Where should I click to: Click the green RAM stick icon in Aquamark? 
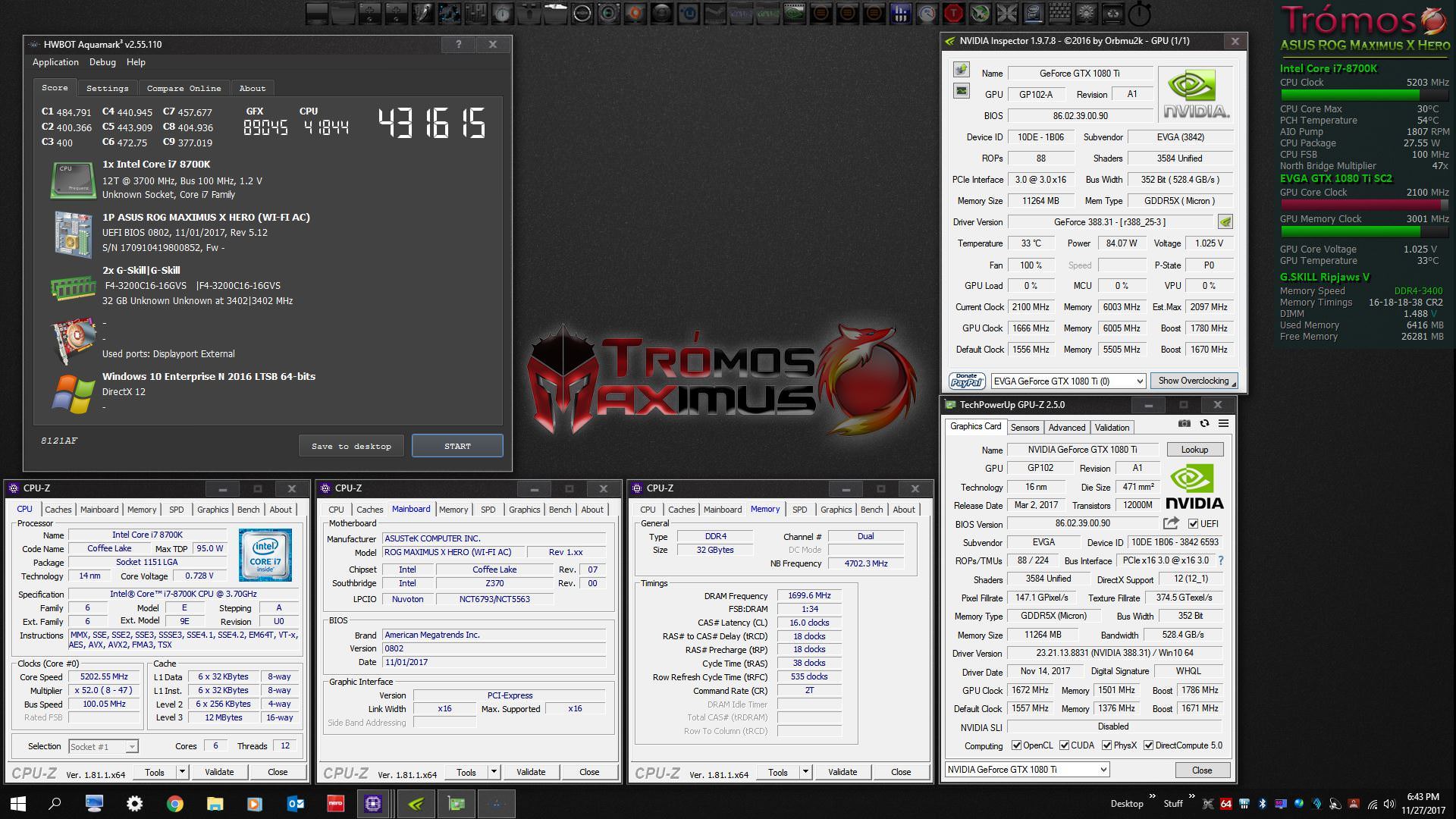point(73,287)
